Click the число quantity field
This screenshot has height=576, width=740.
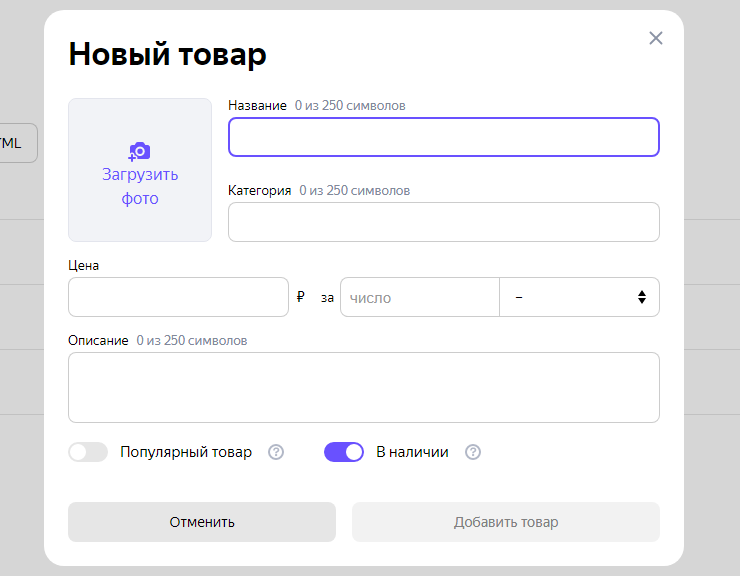click(419, 297)
